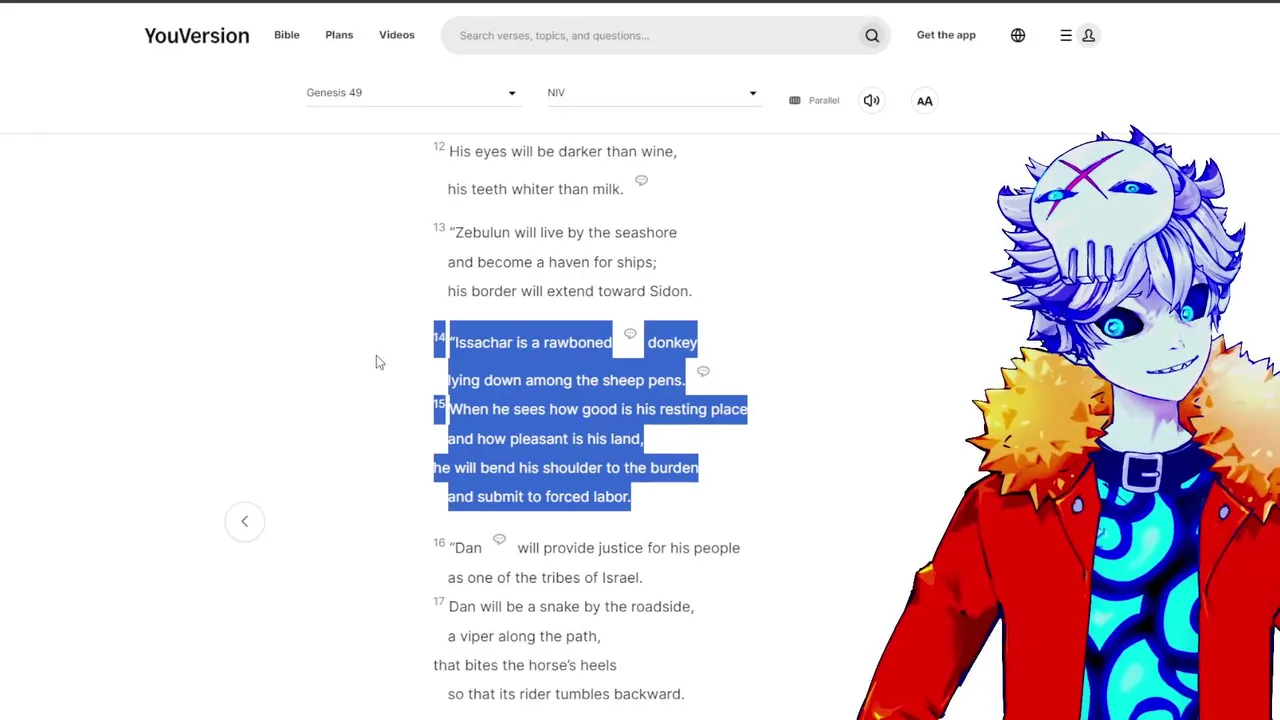
Task: Open the AA font settings
Action: (925, 100)
